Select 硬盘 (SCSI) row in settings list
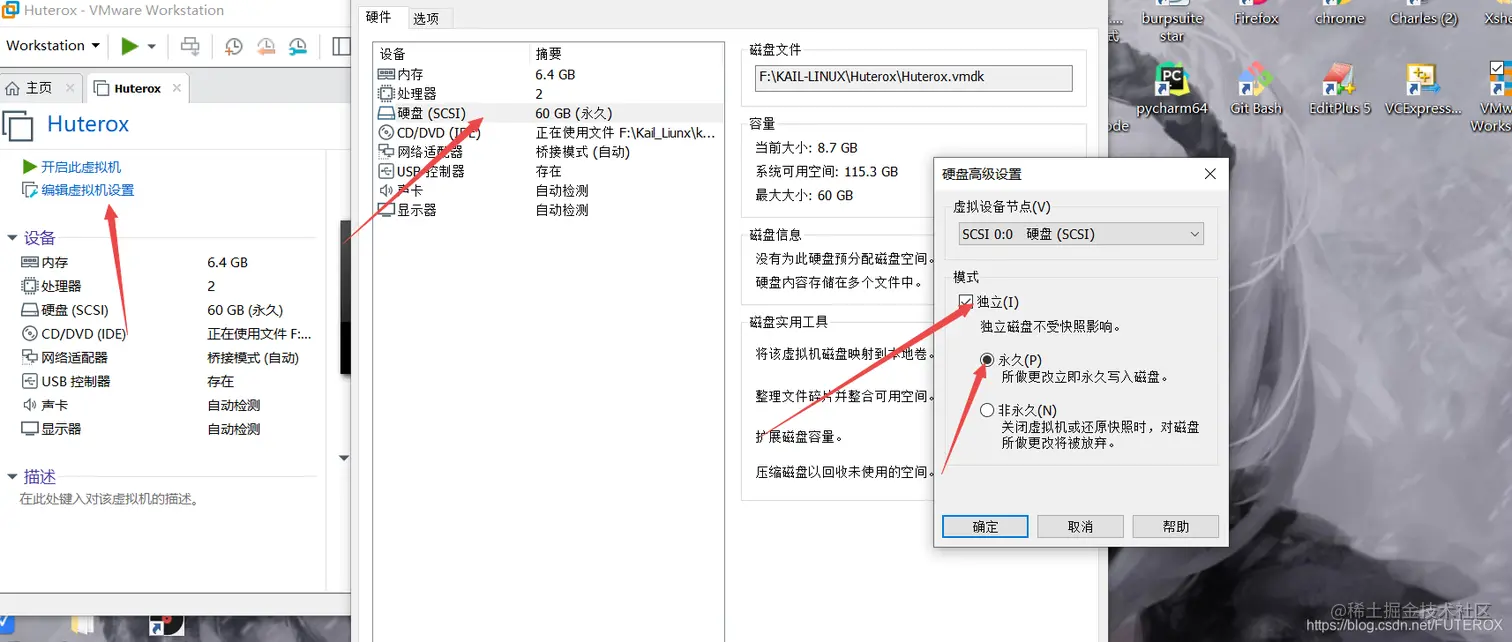This screenshot has width=1512, height=642. click(x=548, y=113)
